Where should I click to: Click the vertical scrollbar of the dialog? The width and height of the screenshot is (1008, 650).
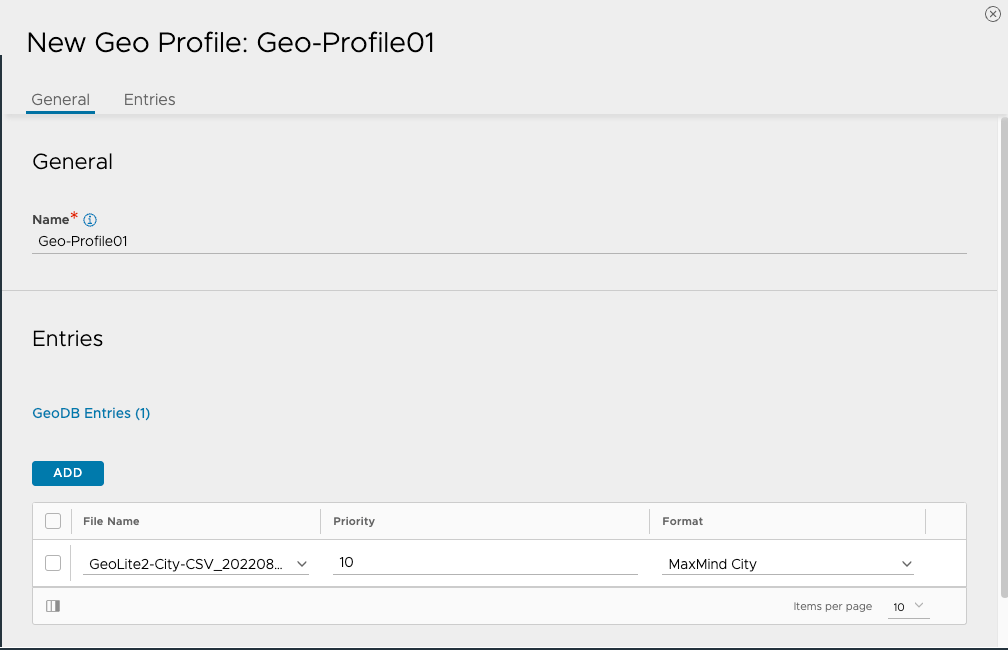coord(1004,357)
